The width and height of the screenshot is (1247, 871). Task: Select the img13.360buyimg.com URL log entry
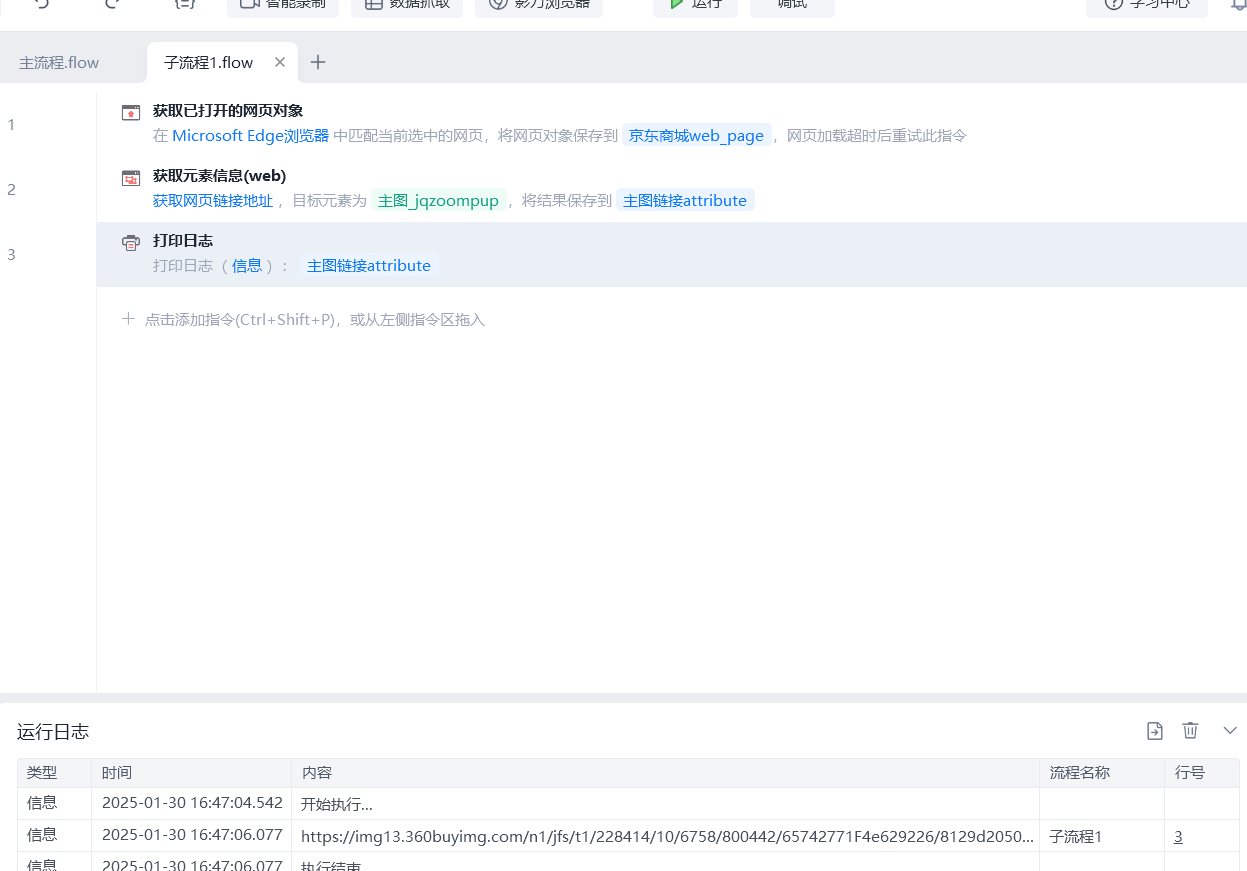point(667,837)
